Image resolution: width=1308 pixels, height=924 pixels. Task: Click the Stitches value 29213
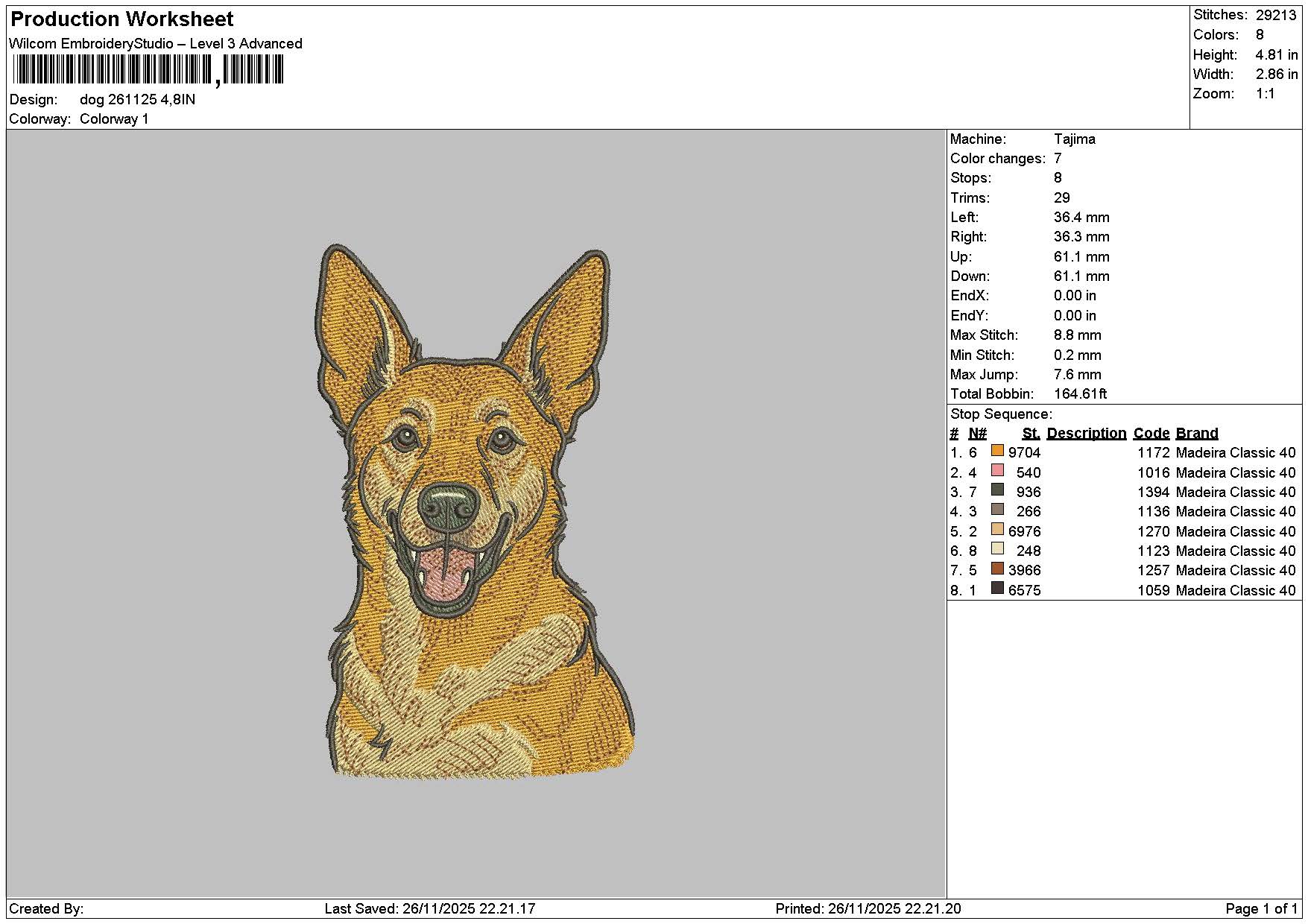click(x=1276, y=15)
